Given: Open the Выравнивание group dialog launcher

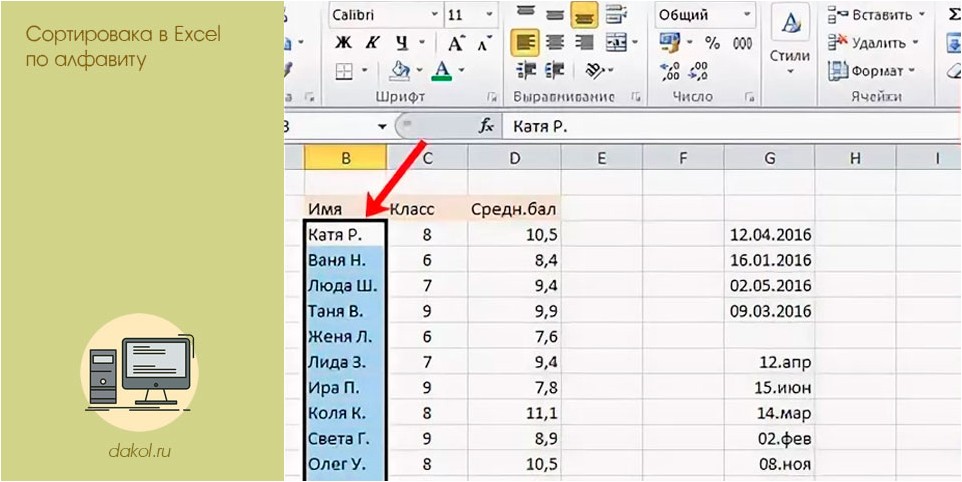Looking at the screenshot, I should coord(635,96).
